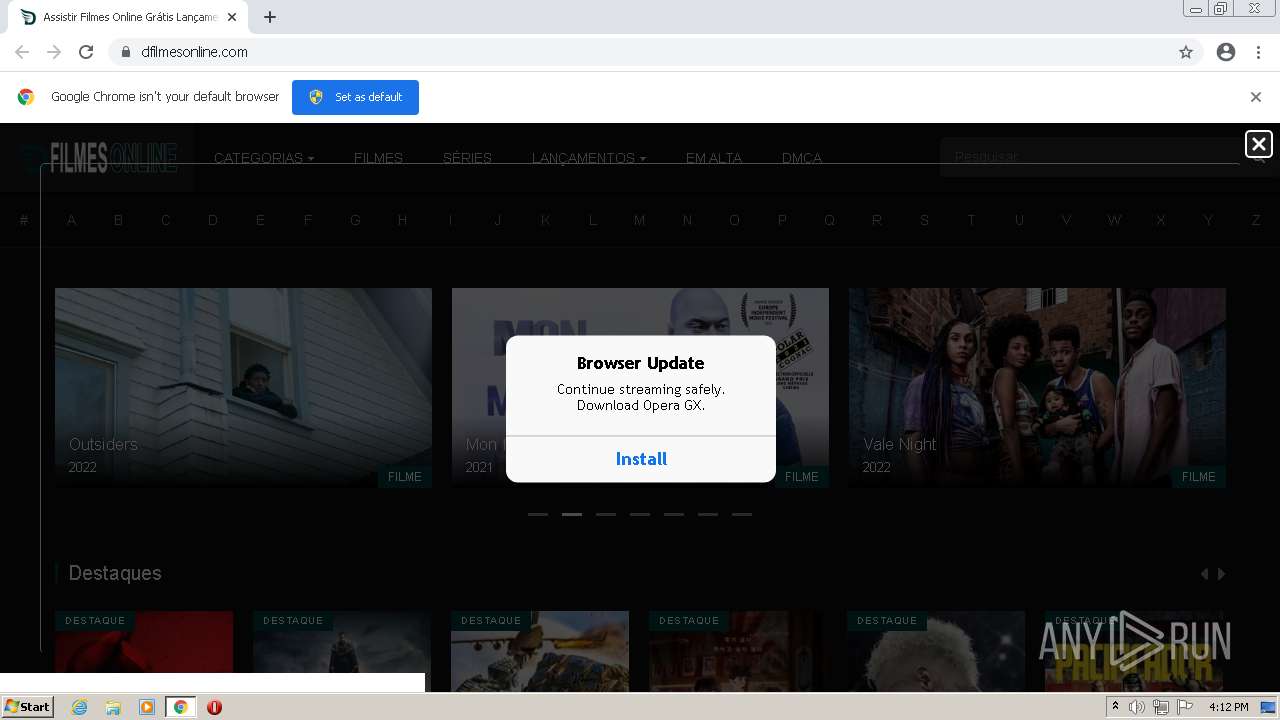This screenshot has width=1280, height=720.
Task: Open Chrome profile avatar menu
Action: pyautogui.click(x=1226, y=52)
